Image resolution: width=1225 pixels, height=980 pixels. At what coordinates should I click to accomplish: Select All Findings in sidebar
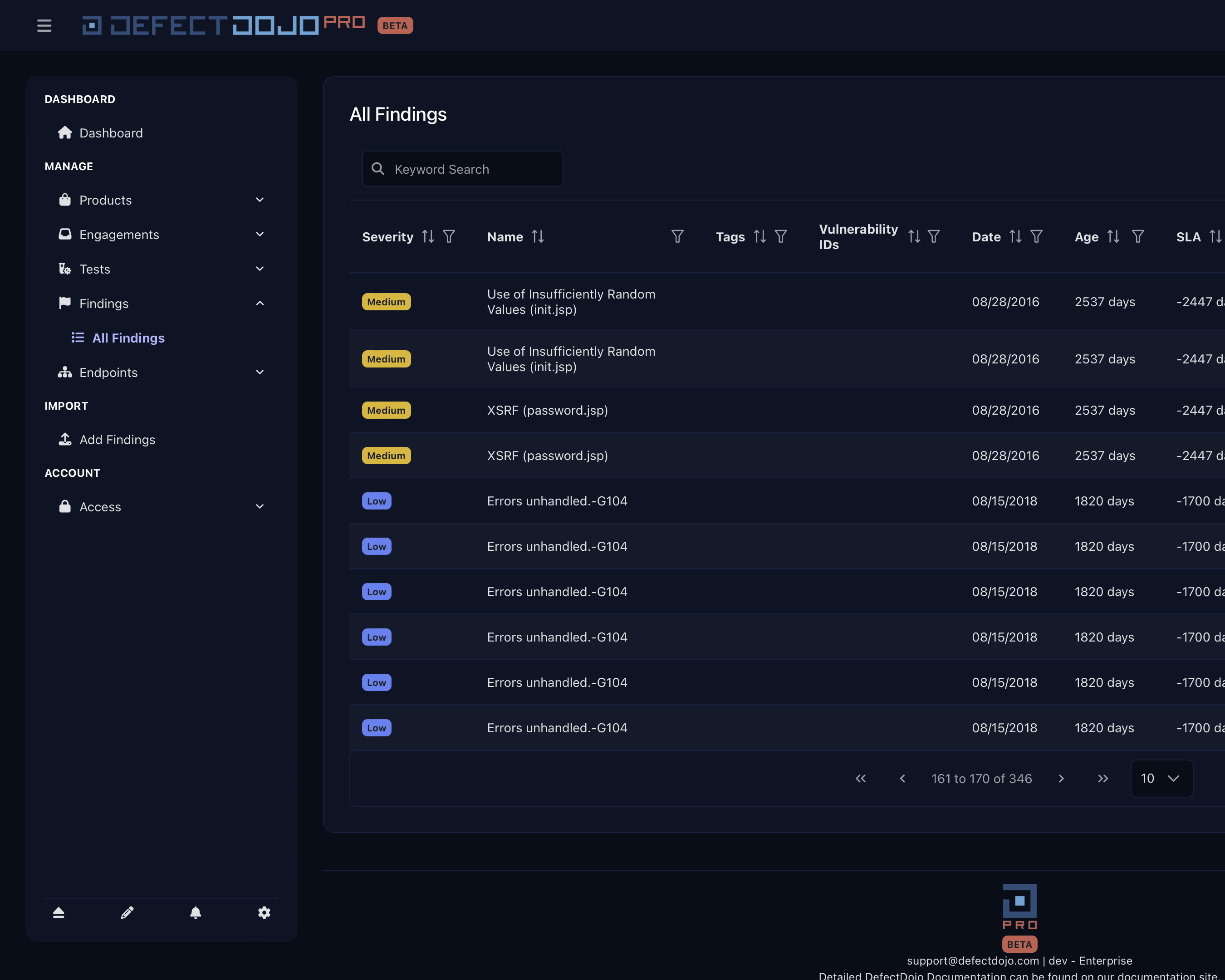128,338
